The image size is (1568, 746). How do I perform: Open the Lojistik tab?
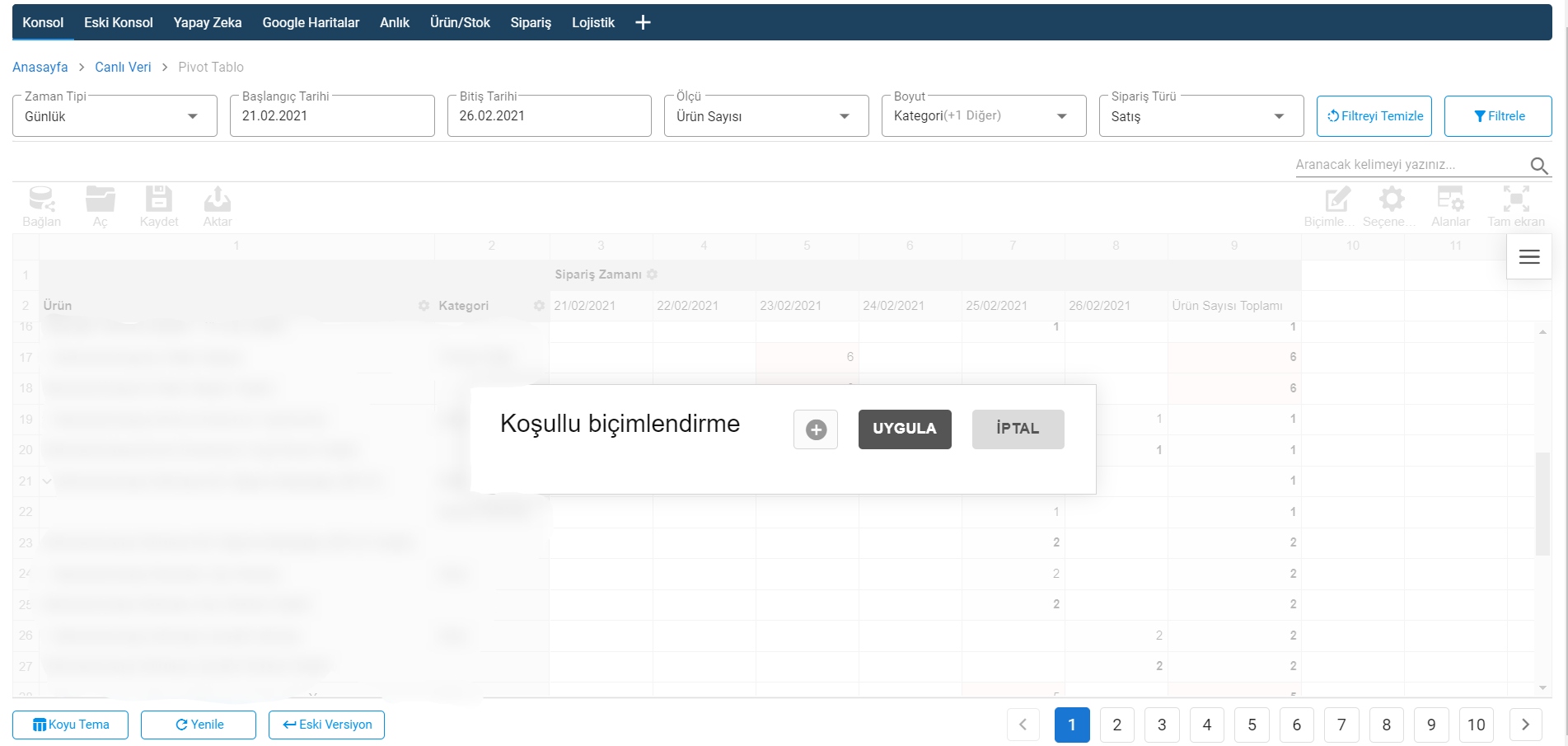[593, 23]
